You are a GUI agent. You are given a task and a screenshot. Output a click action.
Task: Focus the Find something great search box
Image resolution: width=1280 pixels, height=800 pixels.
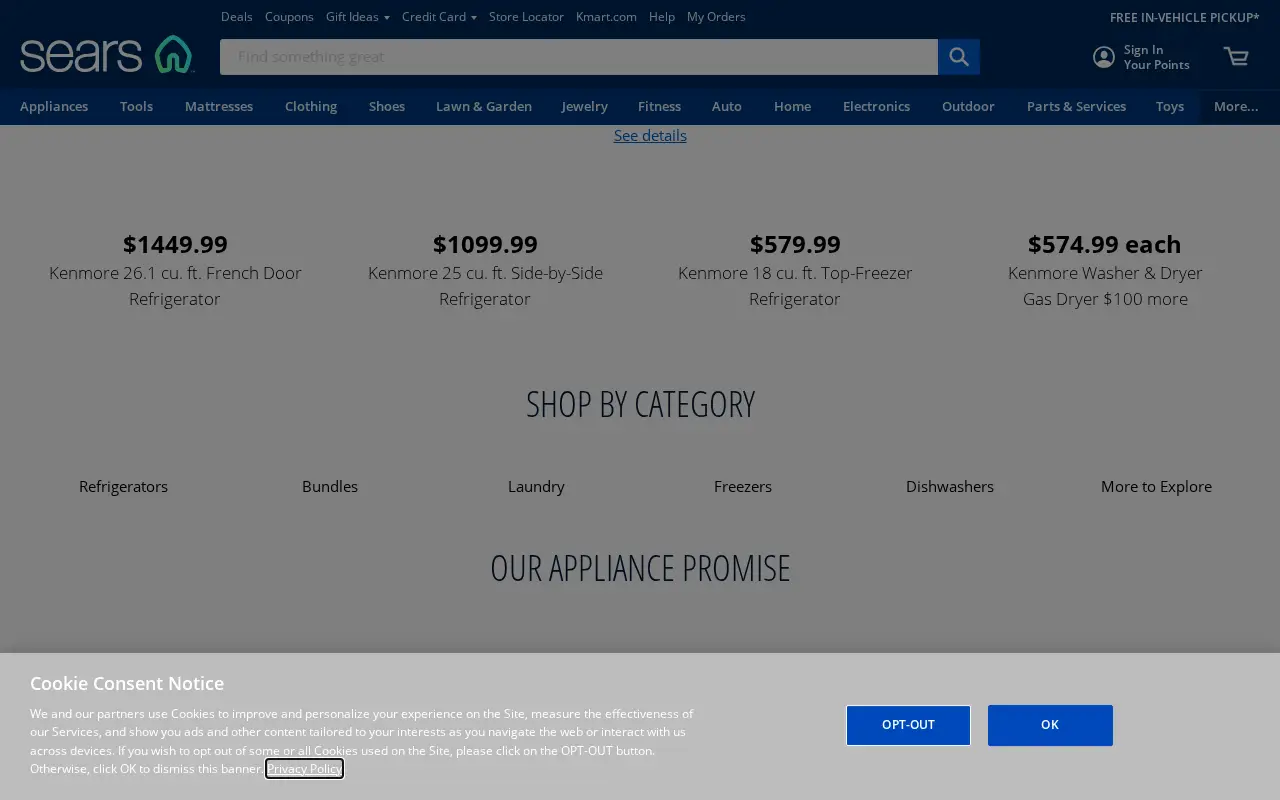coord(579,57)
